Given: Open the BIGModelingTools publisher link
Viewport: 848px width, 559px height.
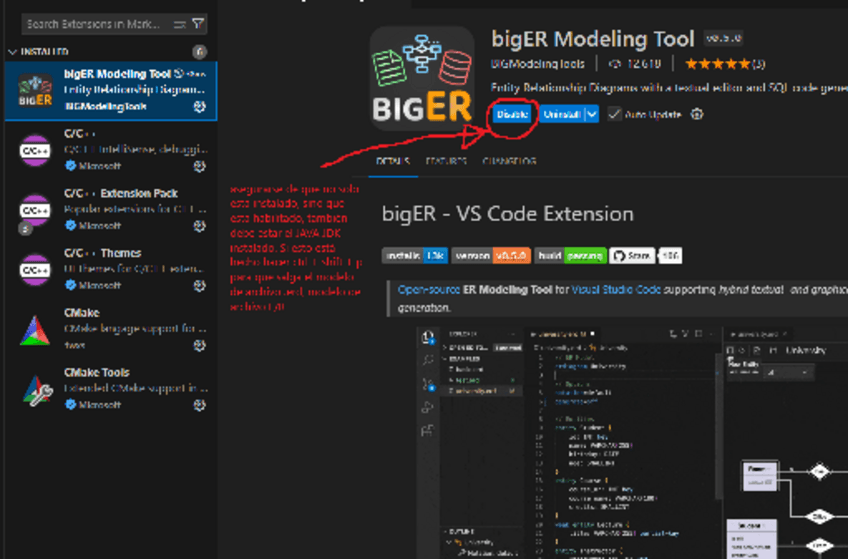Looking at the screenshot, I should coord(537,64).
